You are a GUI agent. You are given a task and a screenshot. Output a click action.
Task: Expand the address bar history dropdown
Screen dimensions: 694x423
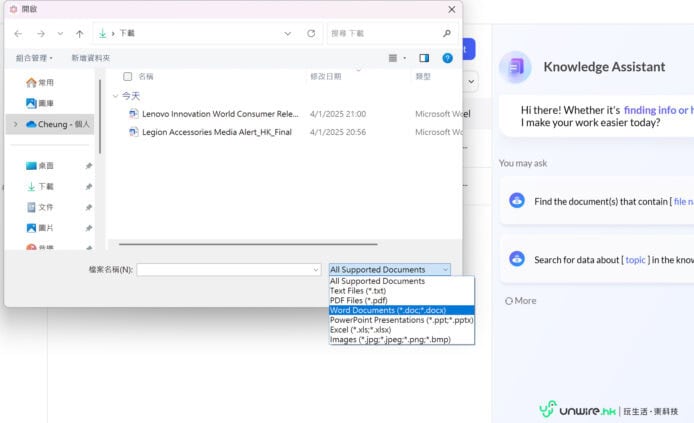pyautogui.click(x=288, y=34)
